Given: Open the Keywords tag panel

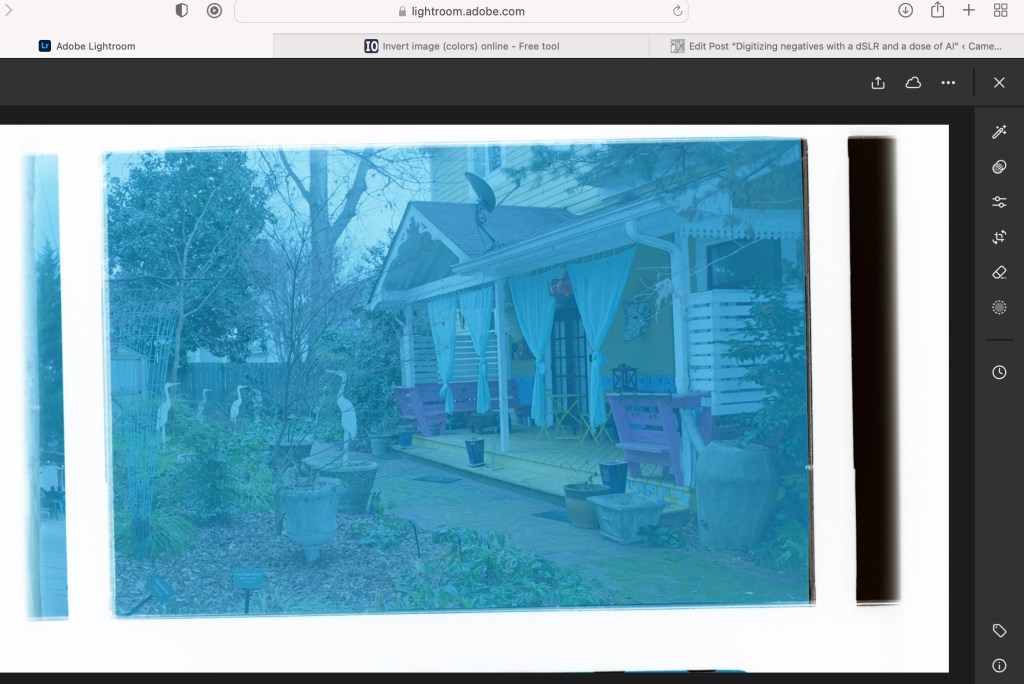Looking at the screenshot, I should (x=998, y=630).
